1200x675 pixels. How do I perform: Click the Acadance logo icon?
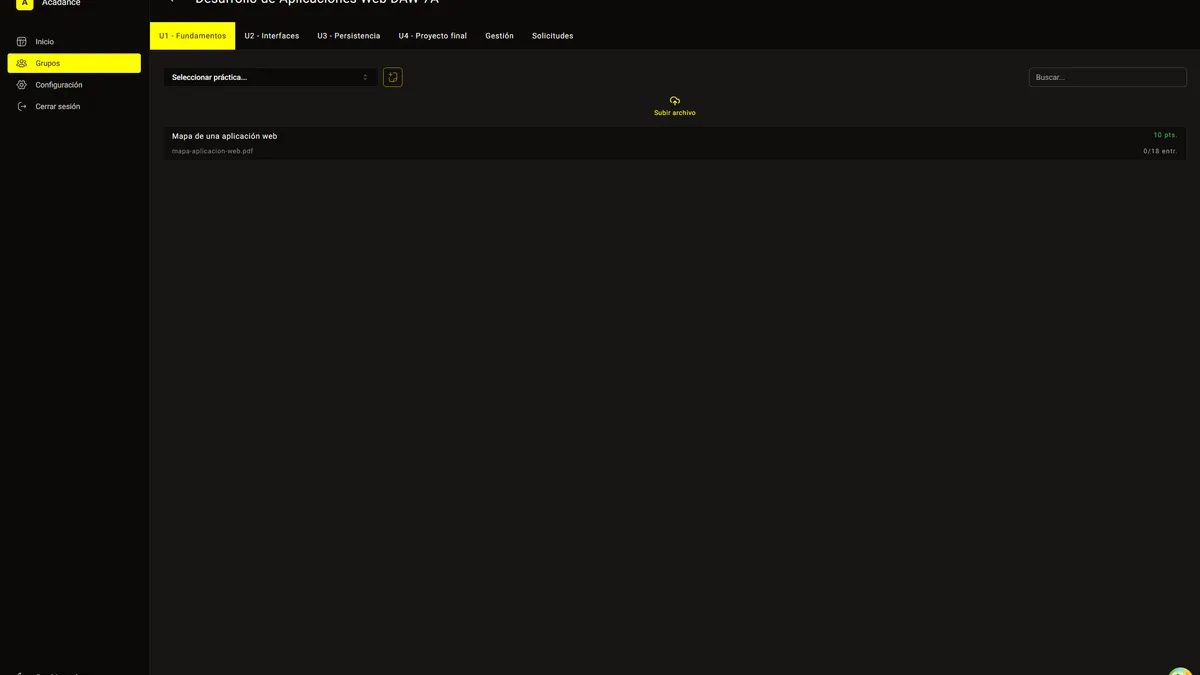(25, 3)
